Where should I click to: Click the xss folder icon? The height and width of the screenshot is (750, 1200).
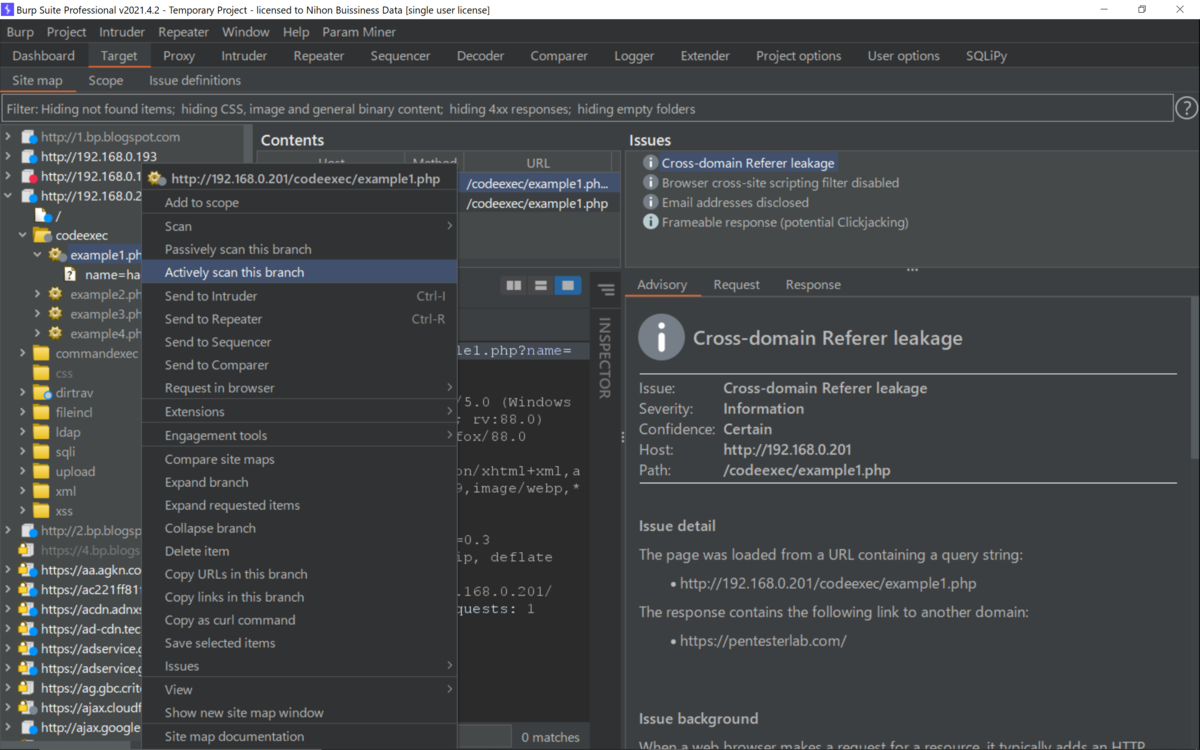click(x=42, y=511)
